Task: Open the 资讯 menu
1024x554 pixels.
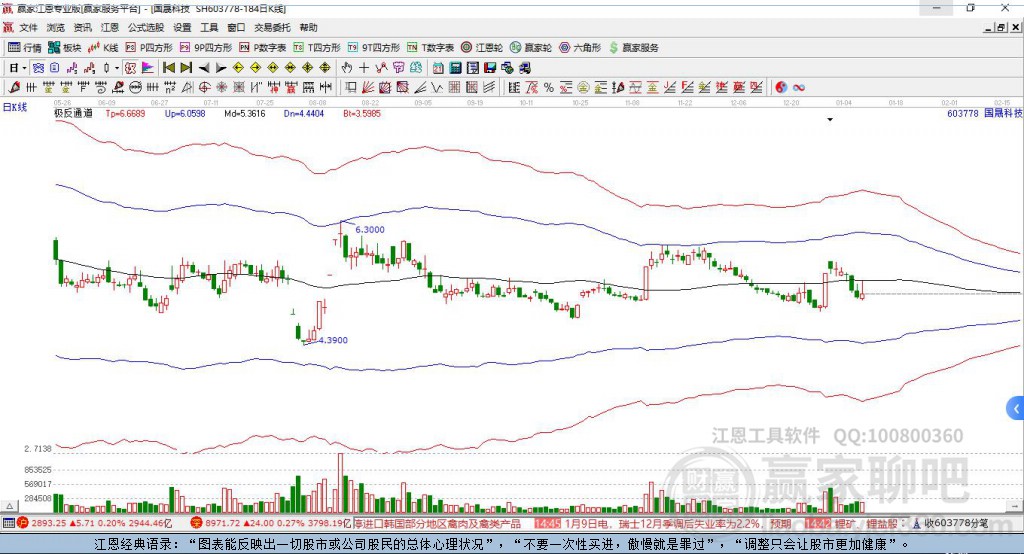Action: tap(82, 27)
